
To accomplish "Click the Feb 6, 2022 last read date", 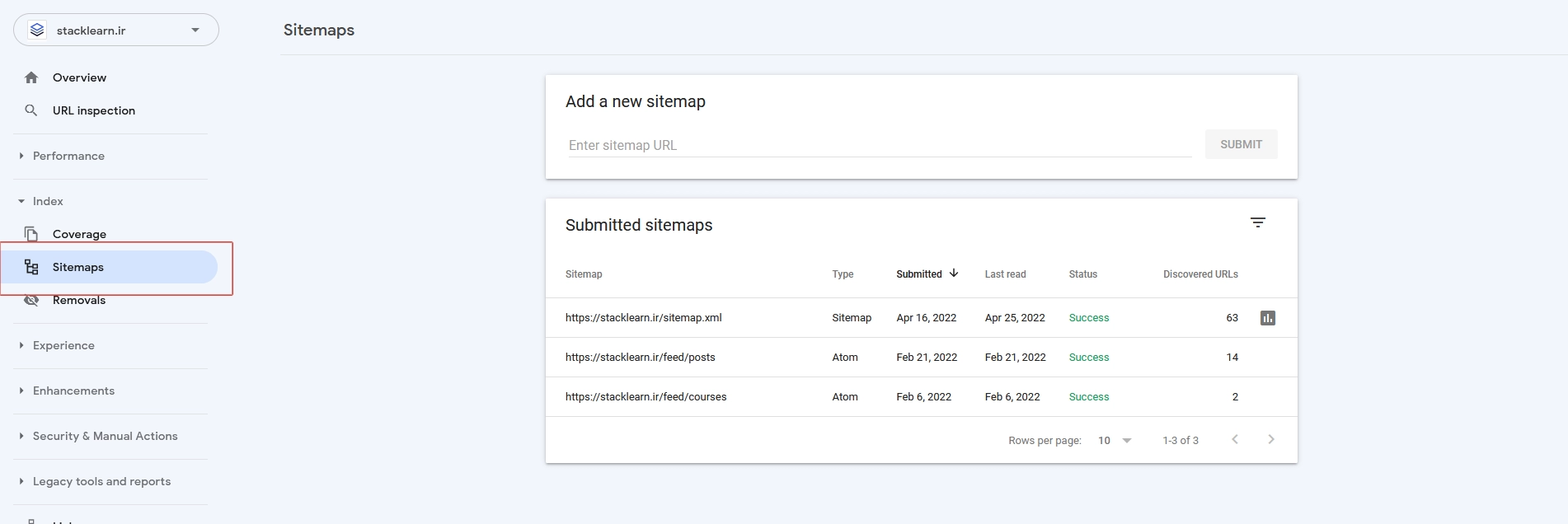I will [1012, 397].
